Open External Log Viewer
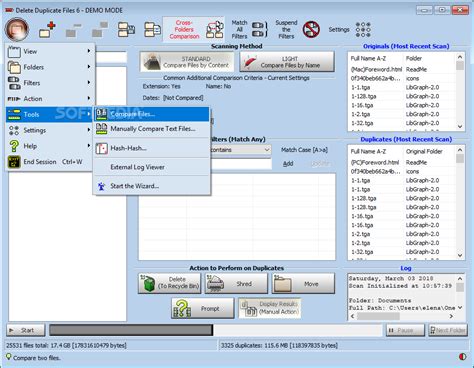 (152, 167)
